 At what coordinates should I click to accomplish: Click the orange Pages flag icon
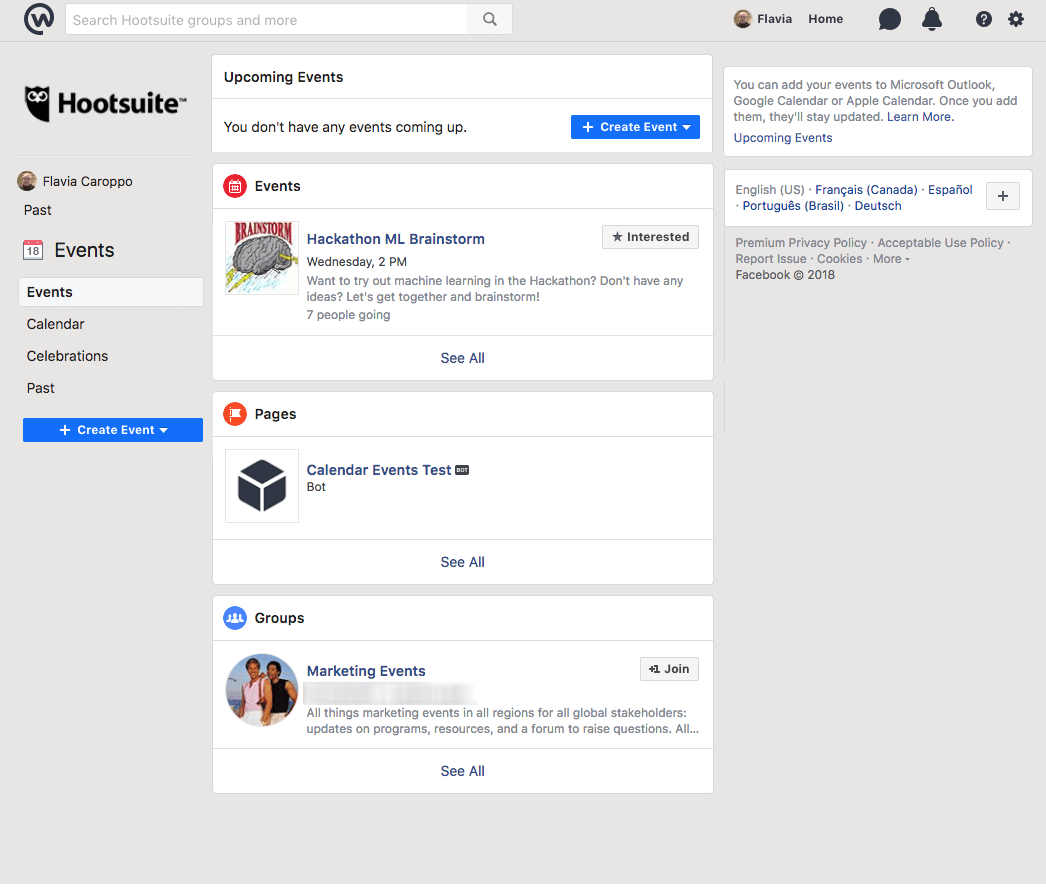[x=235, y=414]
